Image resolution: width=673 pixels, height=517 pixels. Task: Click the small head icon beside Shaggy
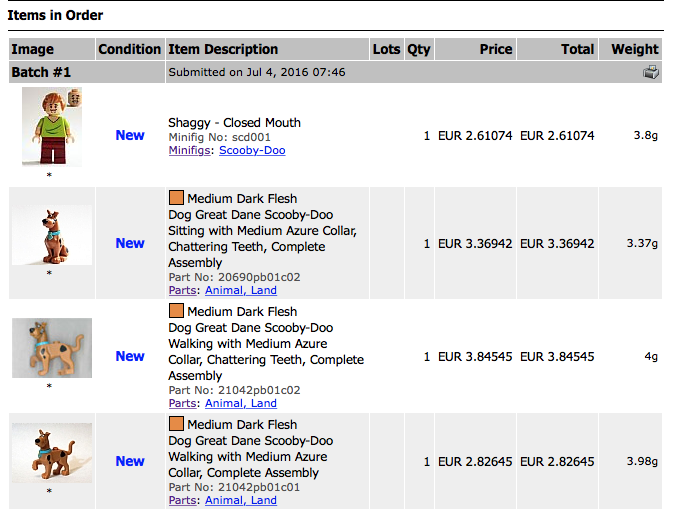coord(75,98)
